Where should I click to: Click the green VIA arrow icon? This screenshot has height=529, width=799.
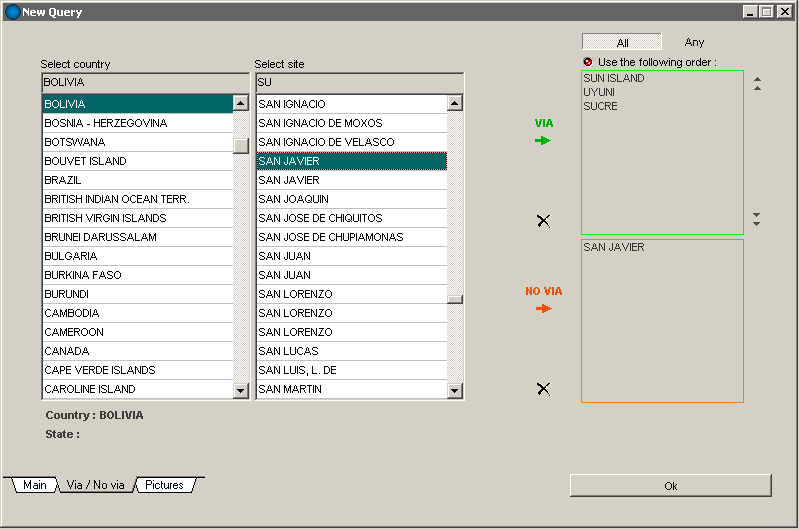pos(543,141)
